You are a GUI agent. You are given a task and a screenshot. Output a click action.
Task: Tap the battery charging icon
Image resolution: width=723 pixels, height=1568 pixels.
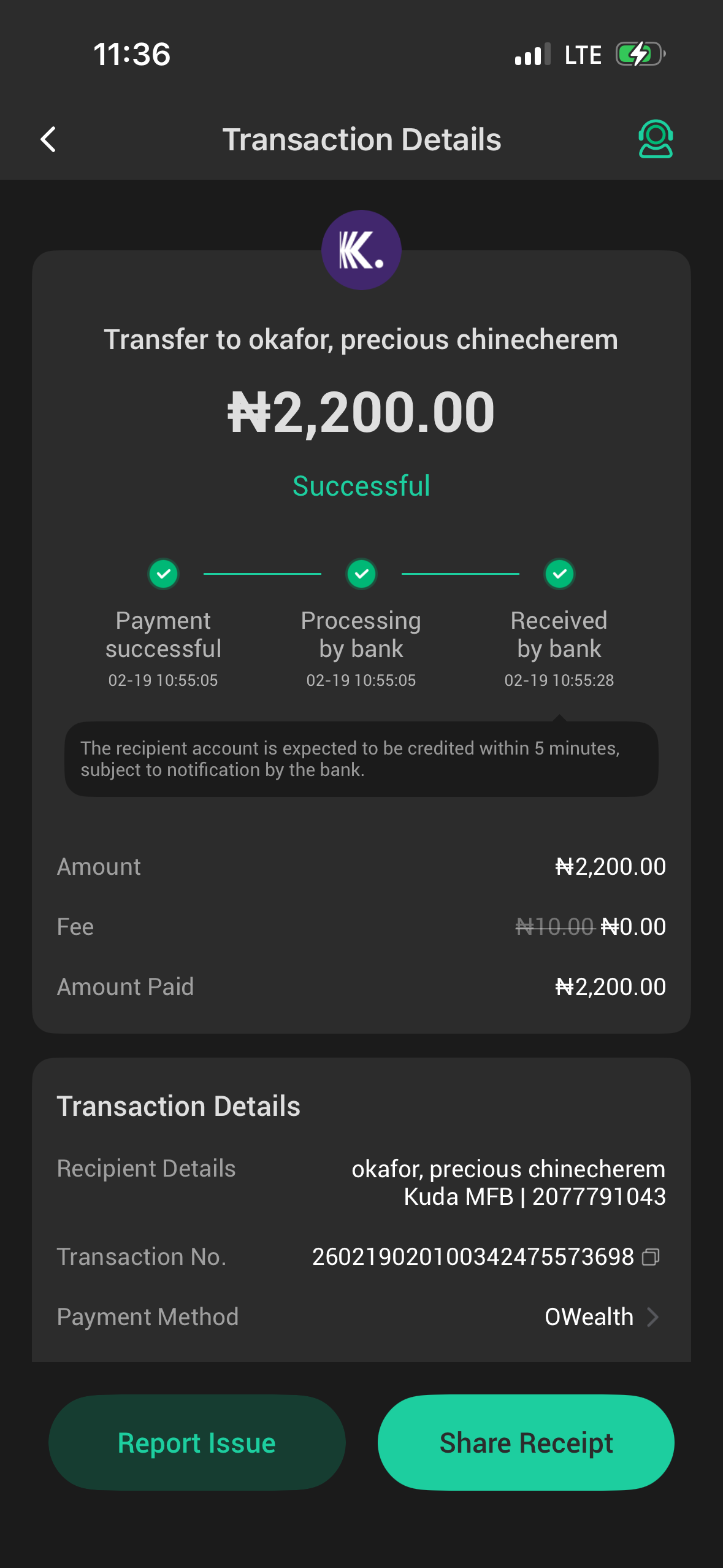point(640,55)
